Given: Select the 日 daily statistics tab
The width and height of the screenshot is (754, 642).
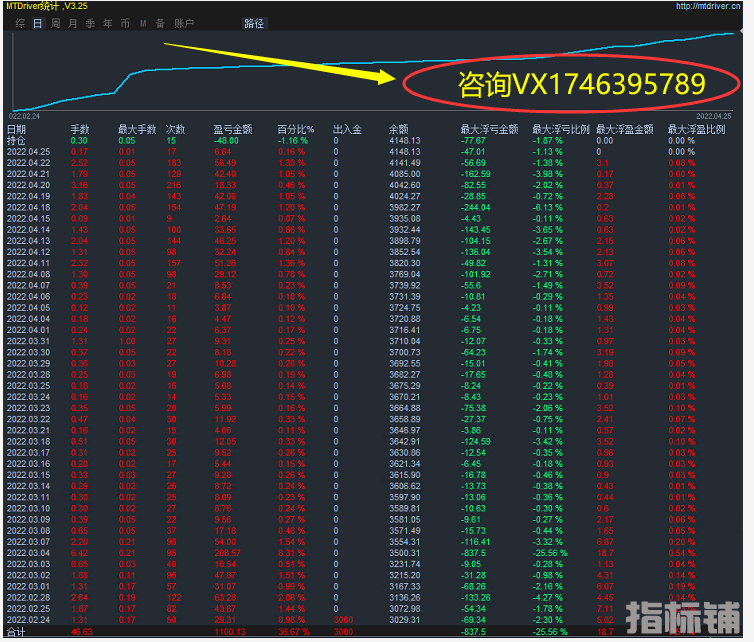Looking at the screenshot, I should [x=38, y=22].
